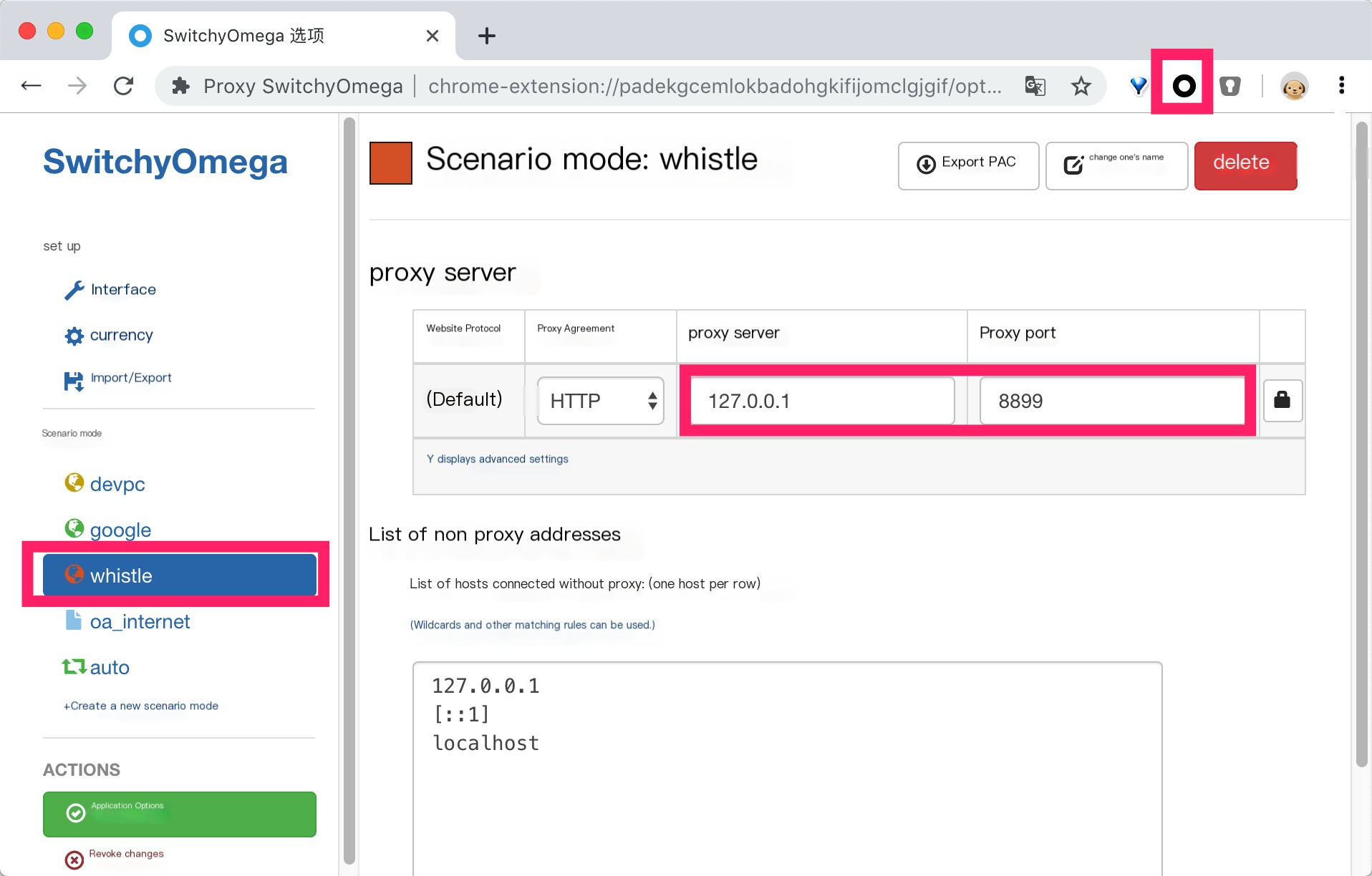Click the change one's name button
The width and height of the screenshot is (1372, 876).
point(1116,166)
